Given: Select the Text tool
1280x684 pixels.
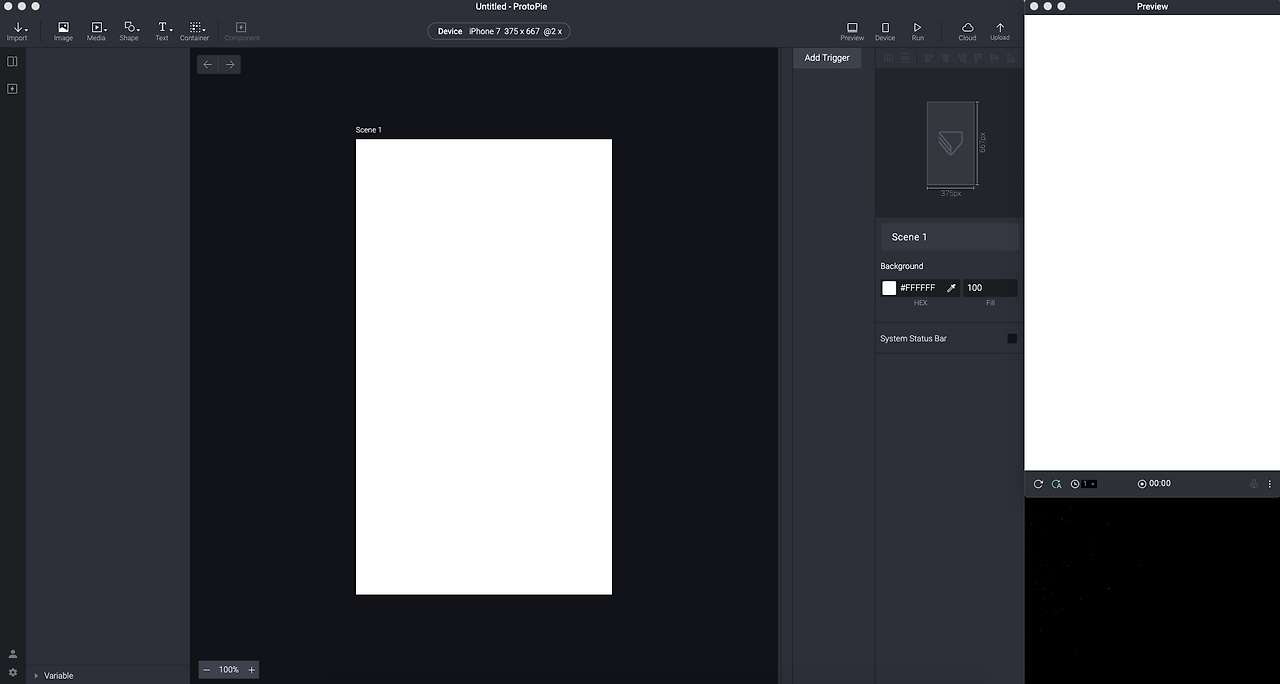Looking at the screenshot, I should point(162,31).
